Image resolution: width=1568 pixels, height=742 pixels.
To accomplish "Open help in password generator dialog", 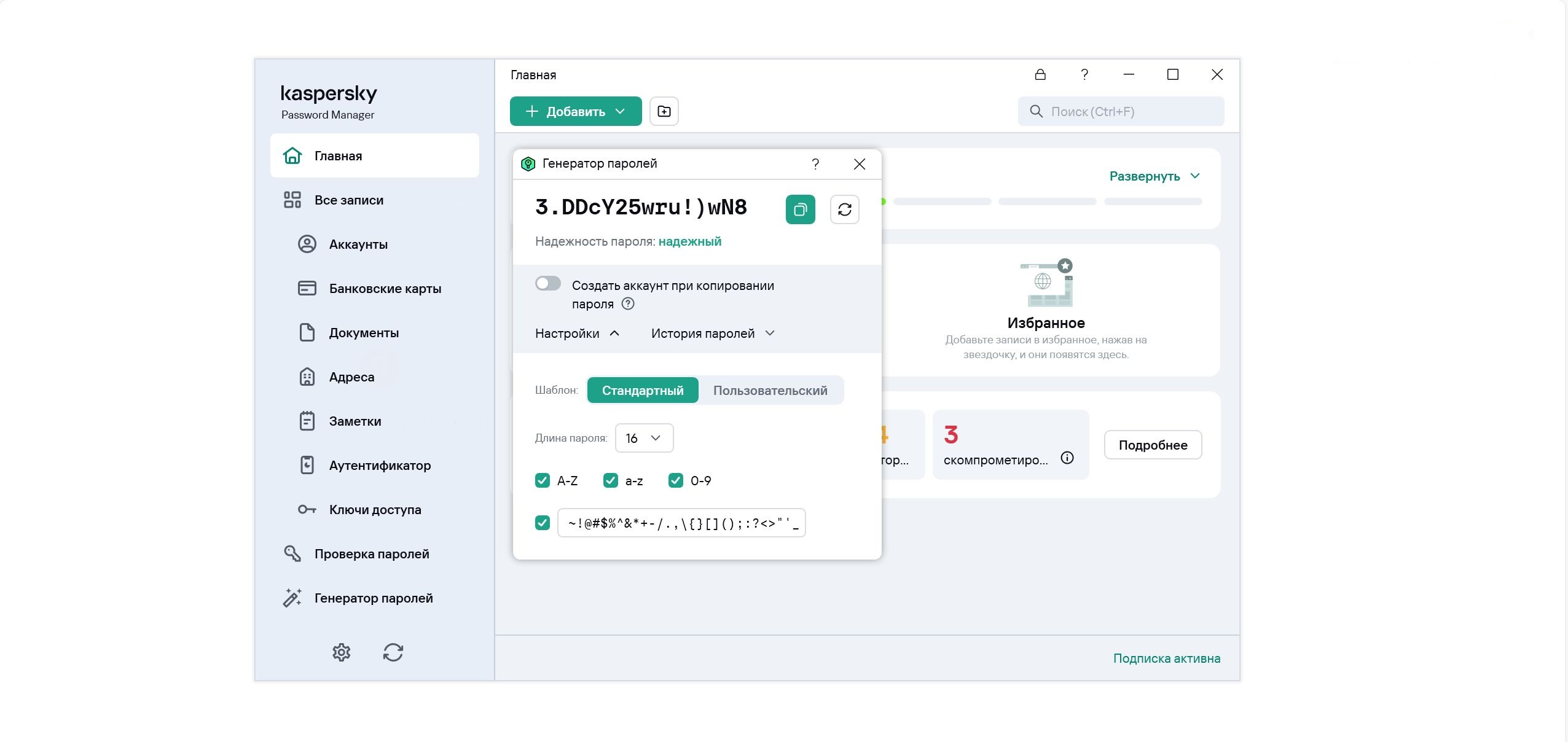I will click(815, 164).
